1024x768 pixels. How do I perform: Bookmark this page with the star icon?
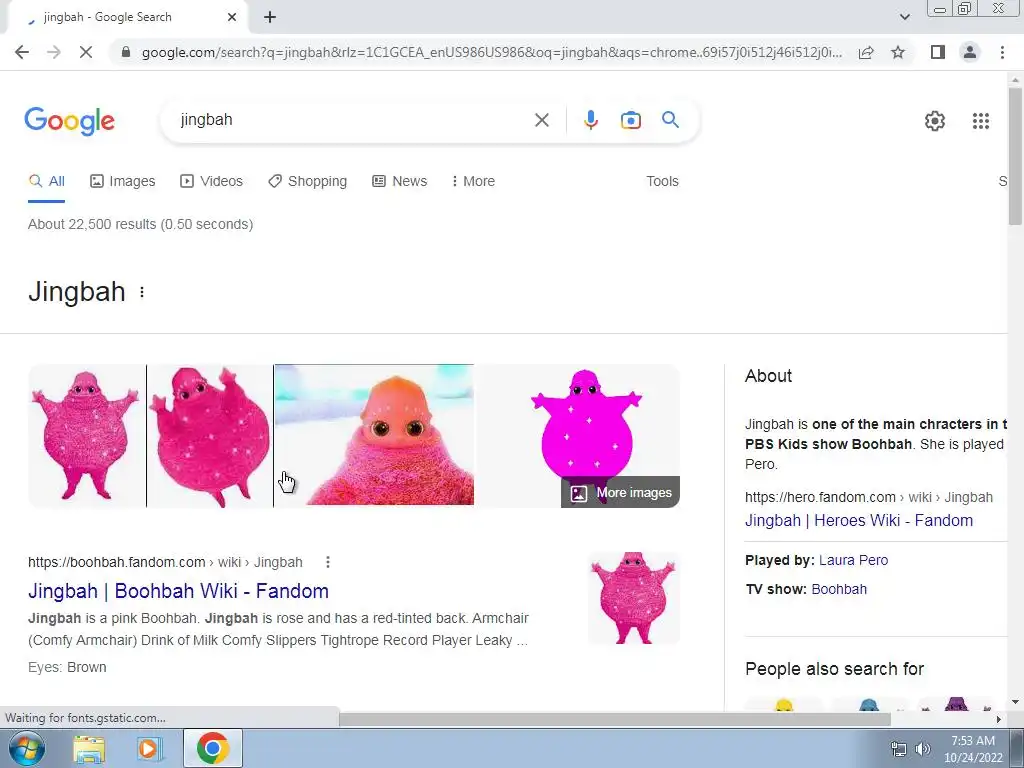tap(898, 52)
